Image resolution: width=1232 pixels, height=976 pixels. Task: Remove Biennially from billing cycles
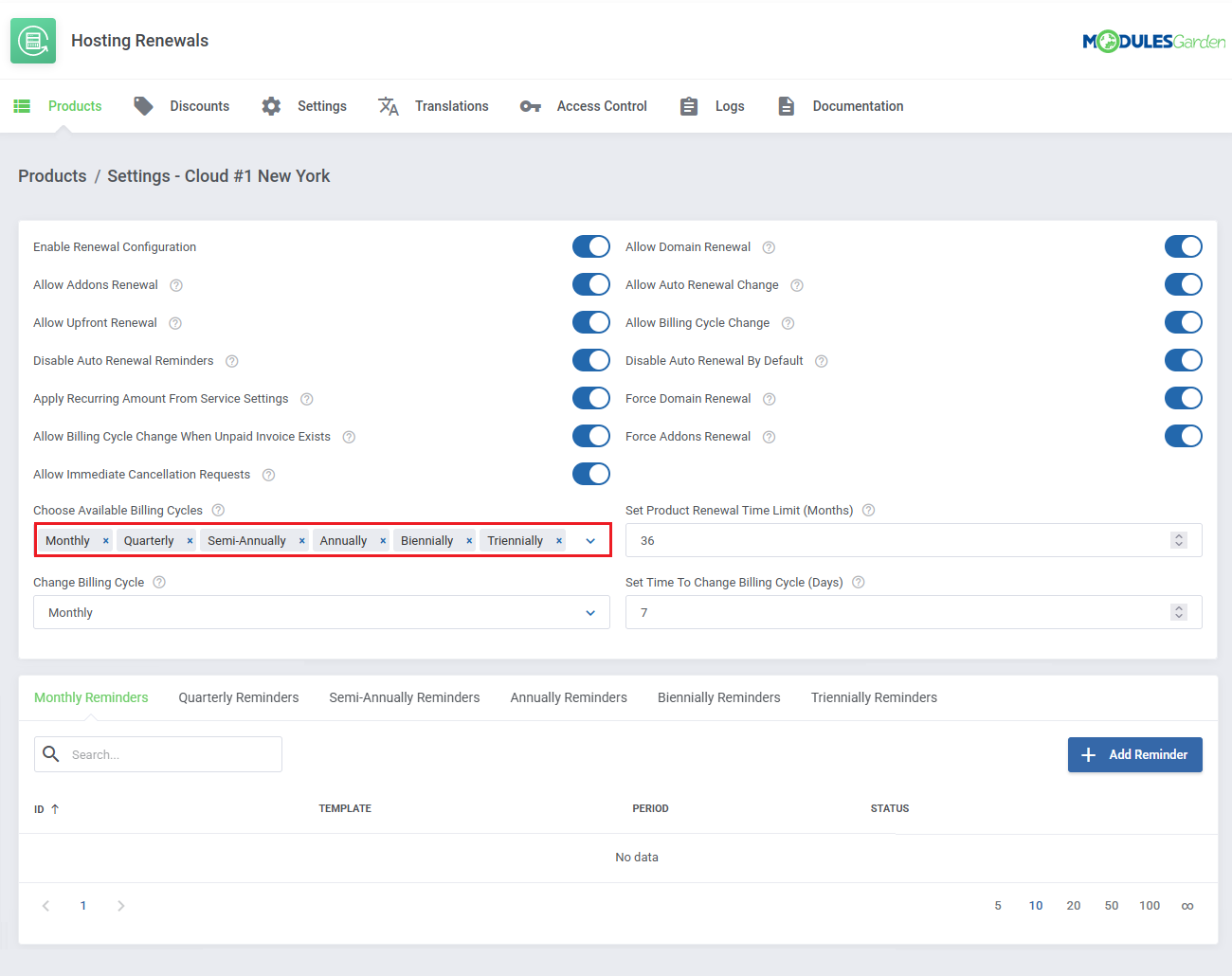469,541
